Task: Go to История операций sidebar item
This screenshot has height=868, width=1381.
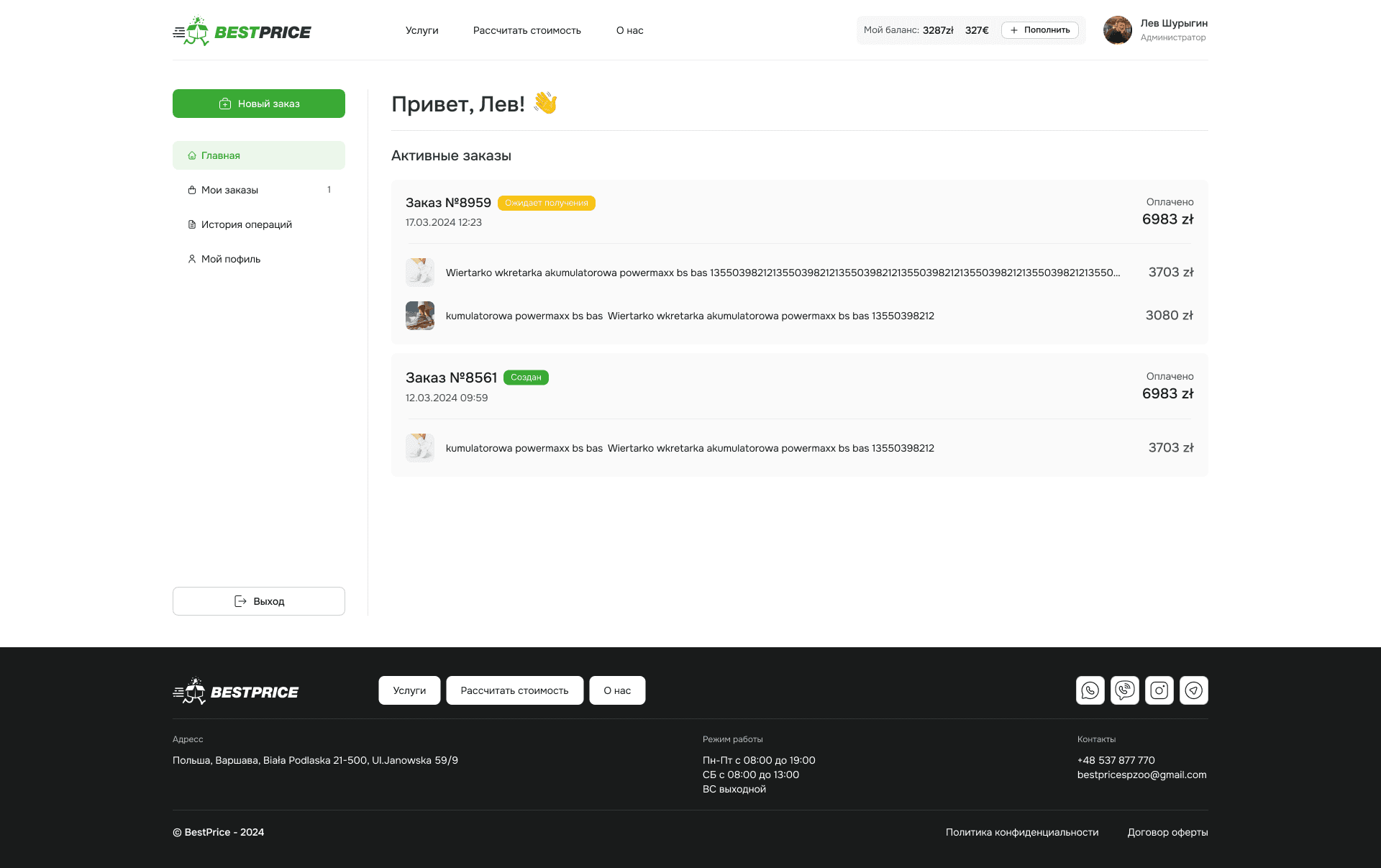Action: click(x=246, y=224)
